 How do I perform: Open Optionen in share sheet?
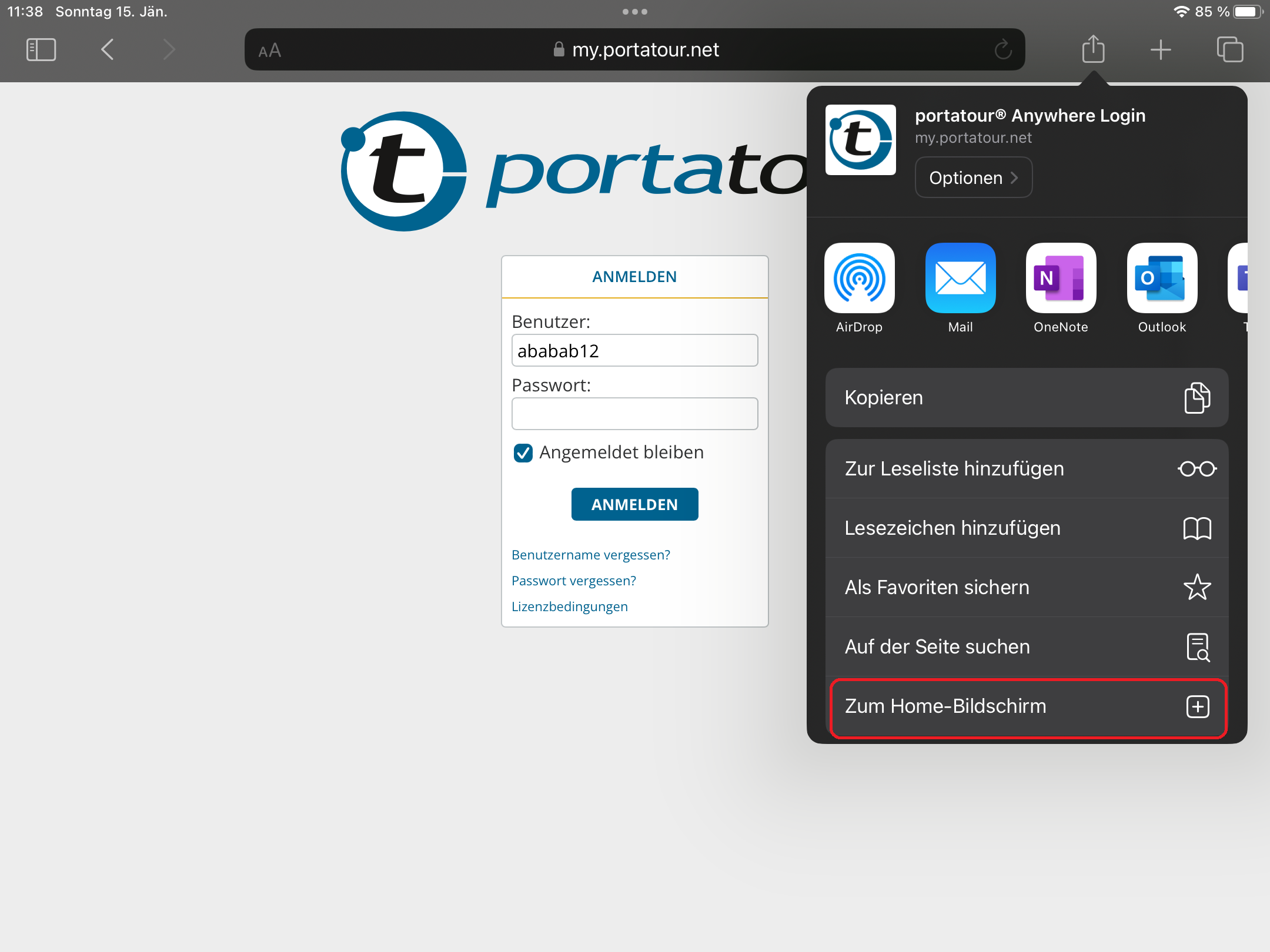[974, 177]
